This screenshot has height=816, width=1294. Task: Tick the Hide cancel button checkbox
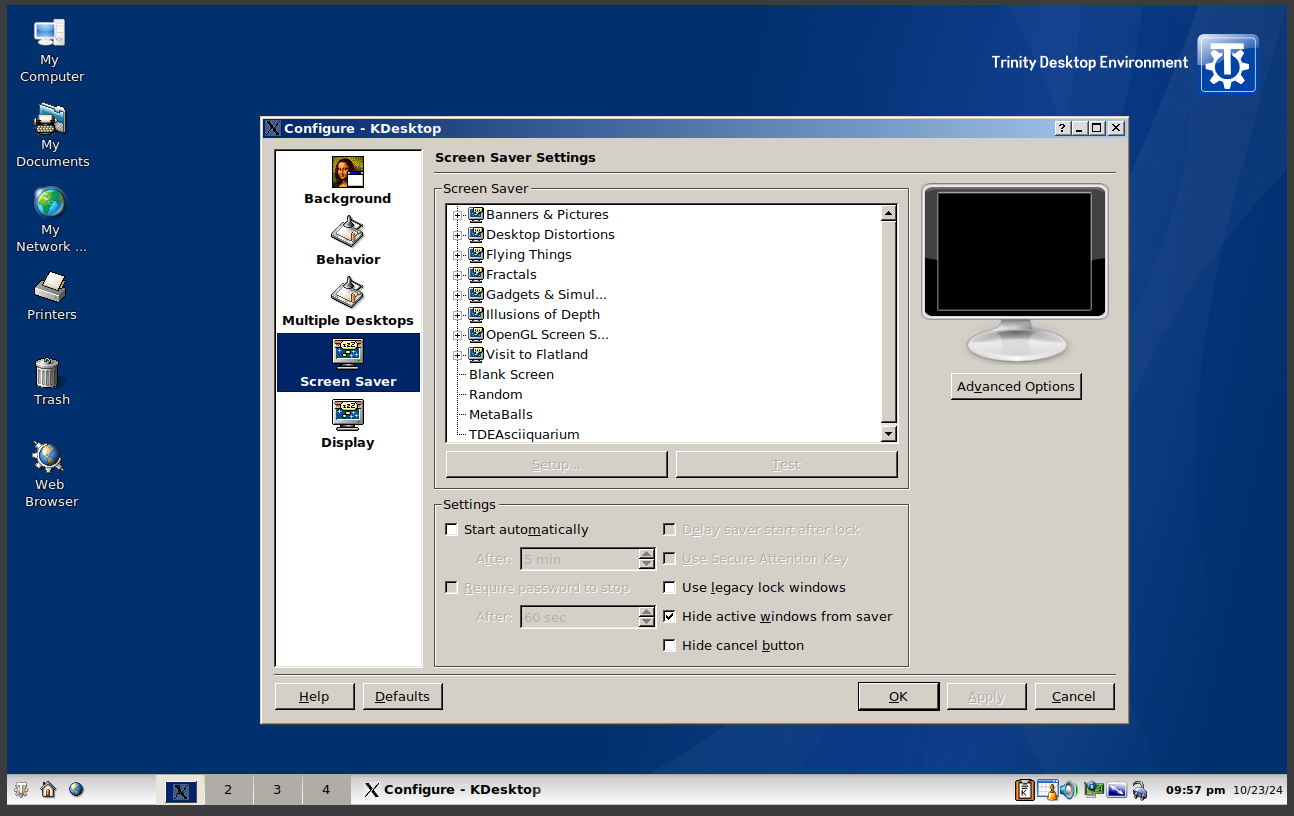(x=670, y=646)
